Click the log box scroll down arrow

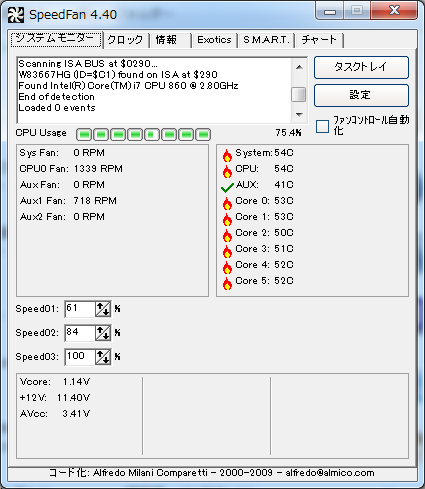click(299, 115)
